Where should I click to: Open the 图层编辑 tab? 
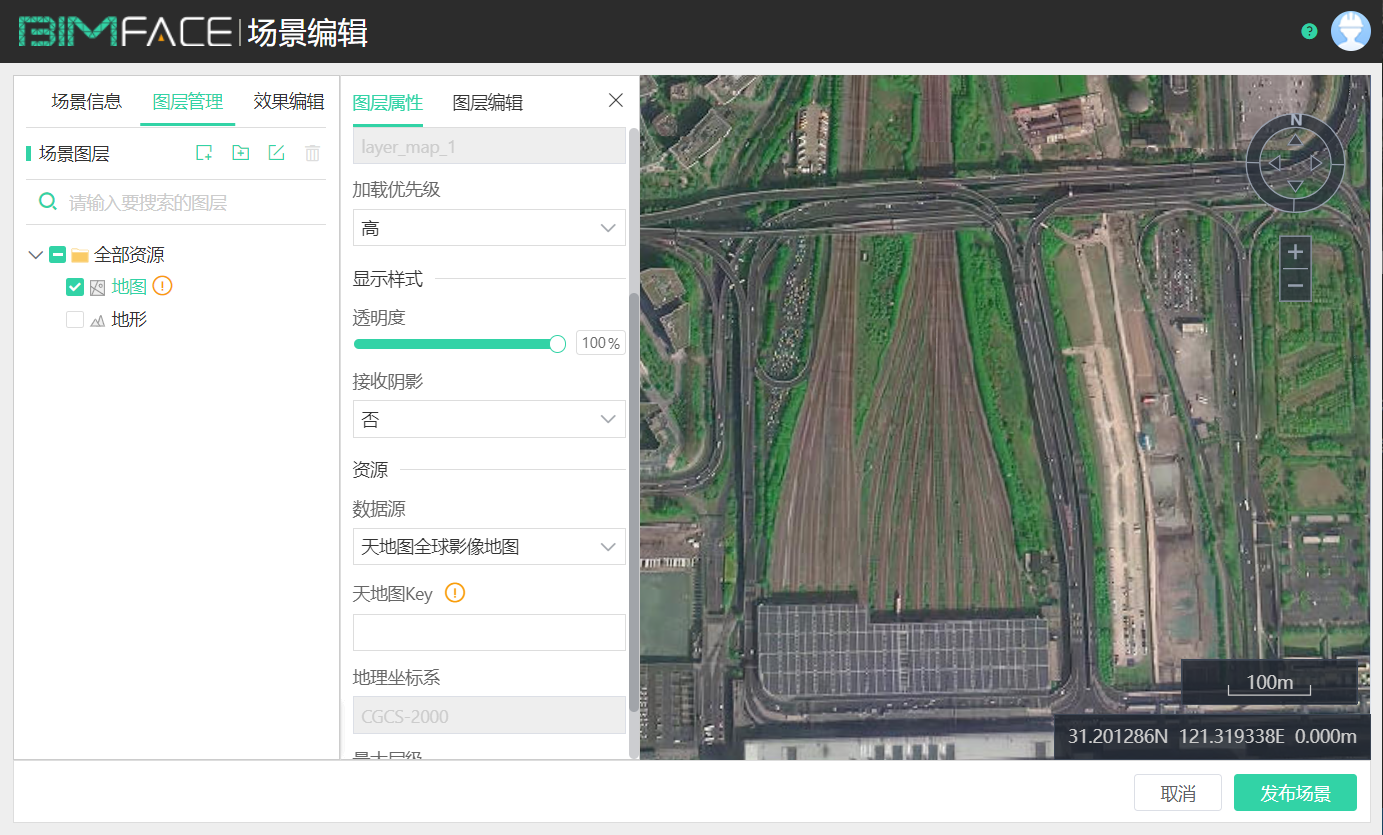[489, 101]
